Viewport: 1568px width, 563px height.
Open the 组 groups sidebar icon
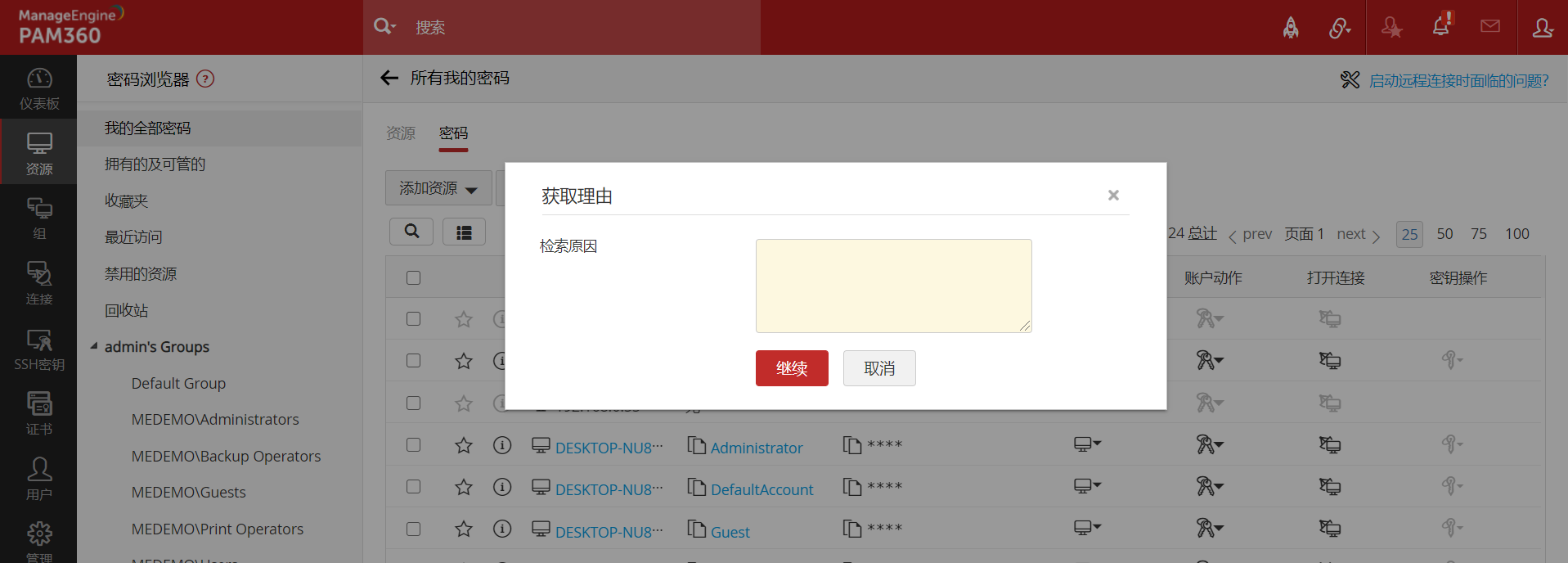coord(39,218)
